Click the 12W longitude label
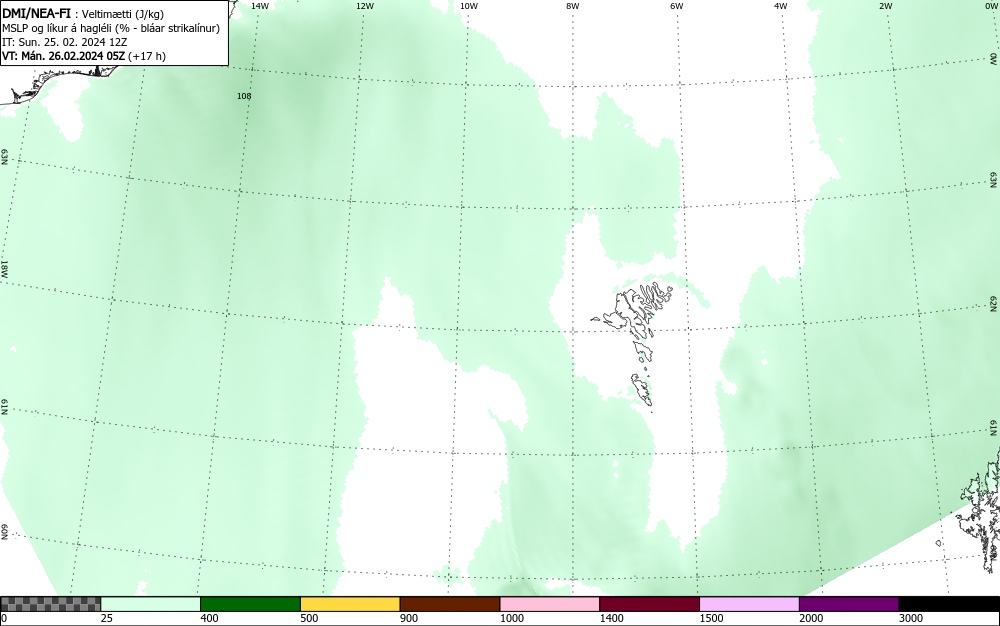The height and width of the screenshot is (626, 1000). tap(364, 6)
